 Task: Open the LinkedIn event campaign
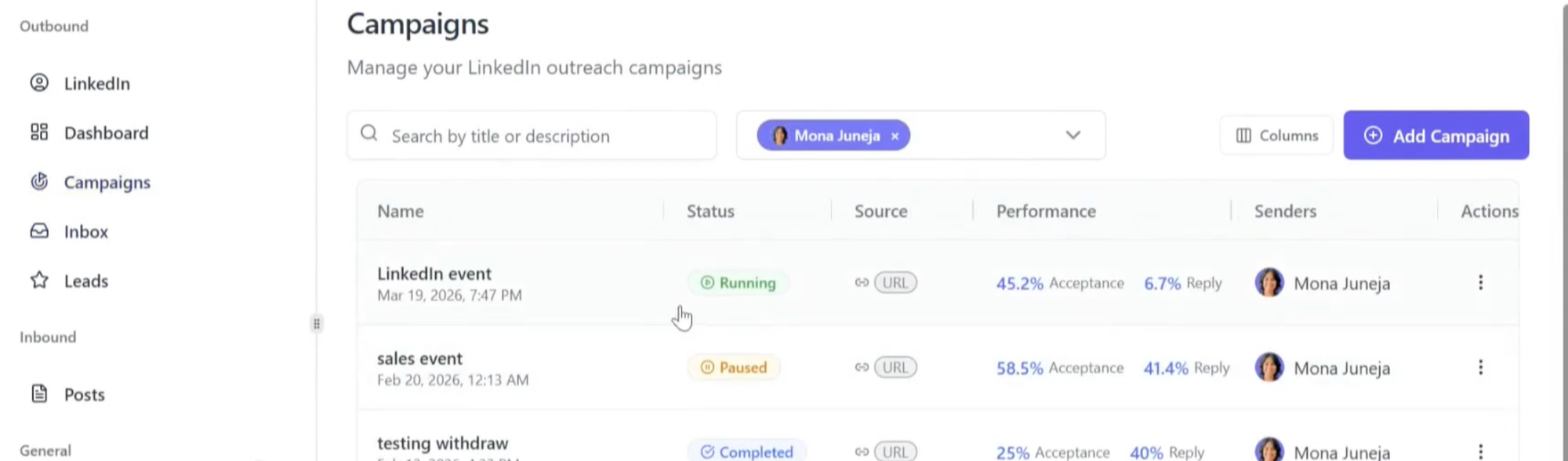click(434, 274)
